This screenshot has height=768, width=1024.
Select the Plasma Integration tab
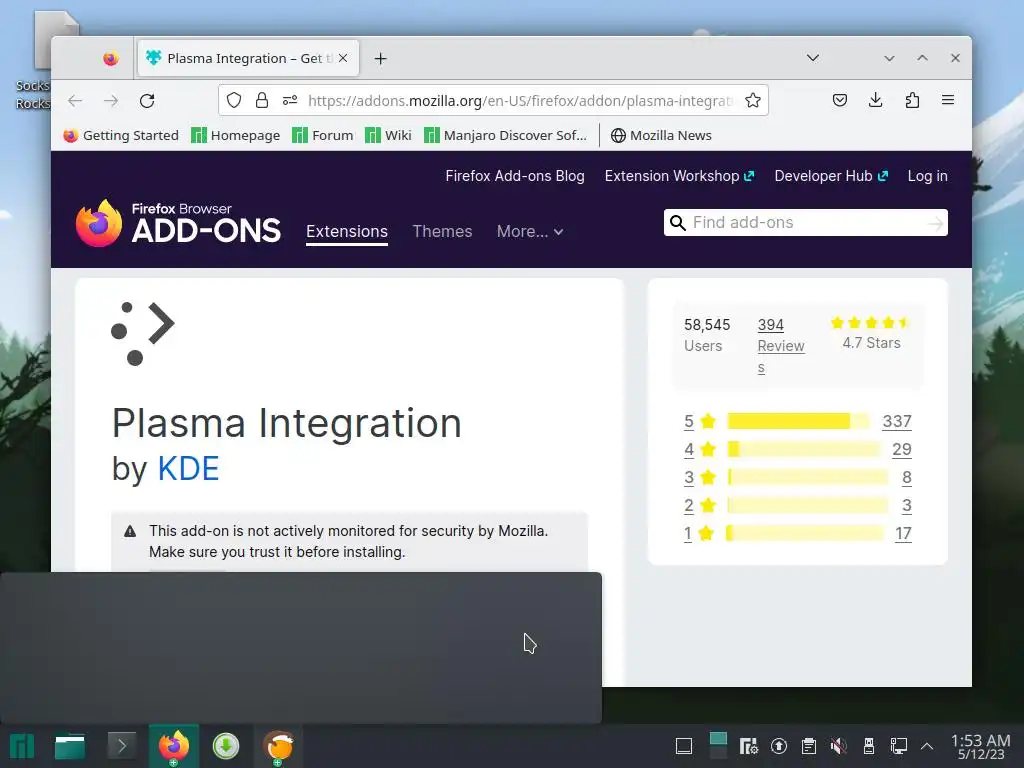click(248, 58)
